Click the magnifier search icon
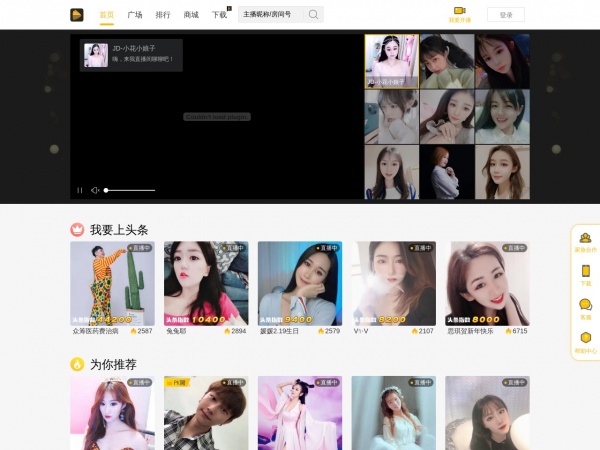The width and height of the screenshot is (600, 450). coord(313,15)
